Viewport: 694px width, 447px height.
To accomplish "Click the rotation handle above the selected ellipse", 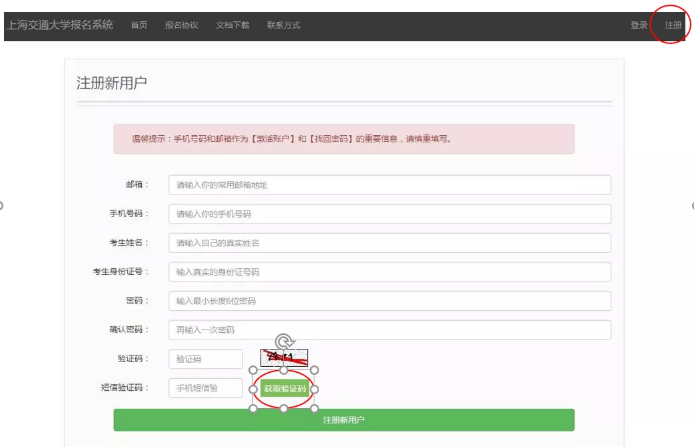I will [x=283, y=342].
